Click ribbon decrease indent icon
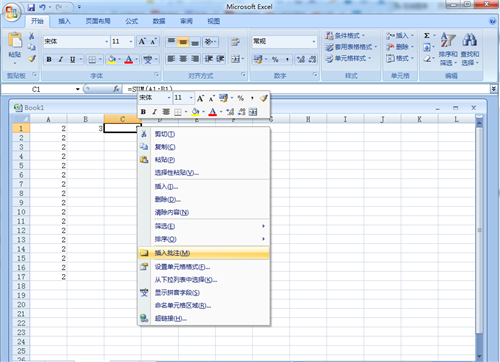500x362 pixels. (209, 59)
